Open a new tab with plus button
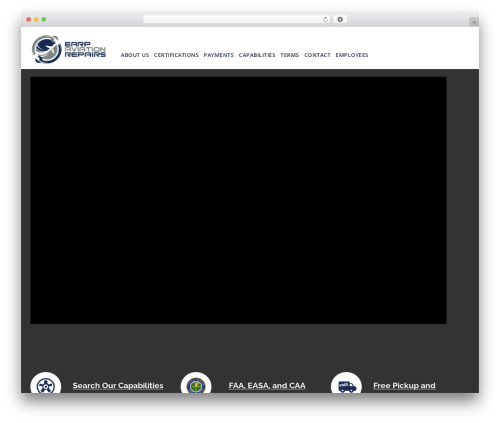Screen dimensions: 500x423 tap(474, 22)
